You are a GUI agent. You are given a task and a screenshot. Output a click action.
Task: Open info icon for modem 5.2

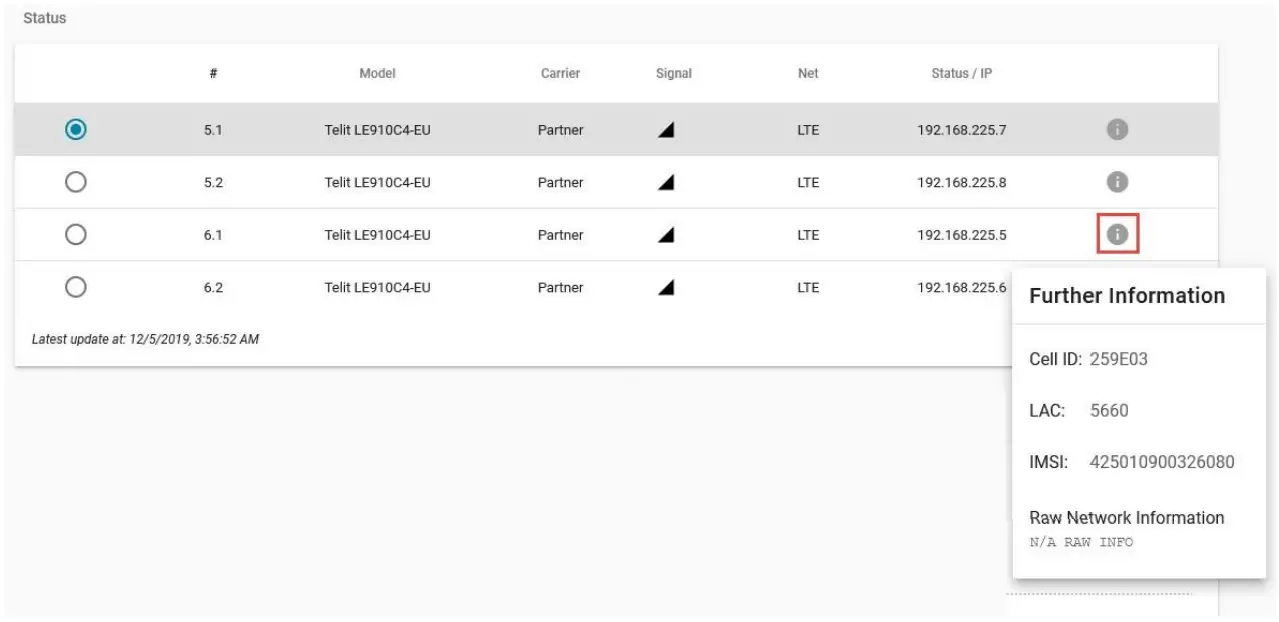[1118, 182]
